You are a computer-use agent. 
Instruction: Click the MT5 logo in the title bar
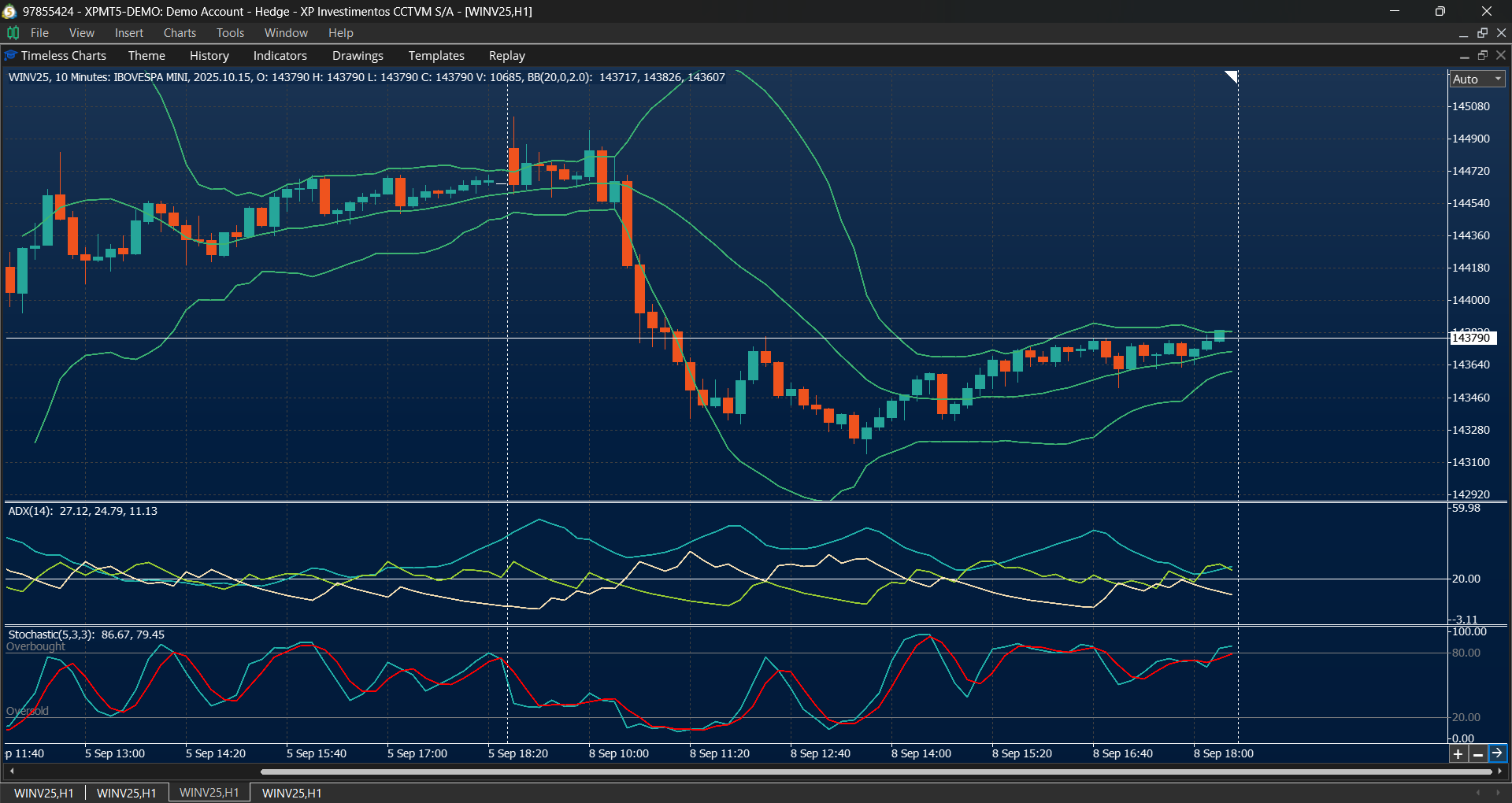pyautogui.click(x=10, y=11)
